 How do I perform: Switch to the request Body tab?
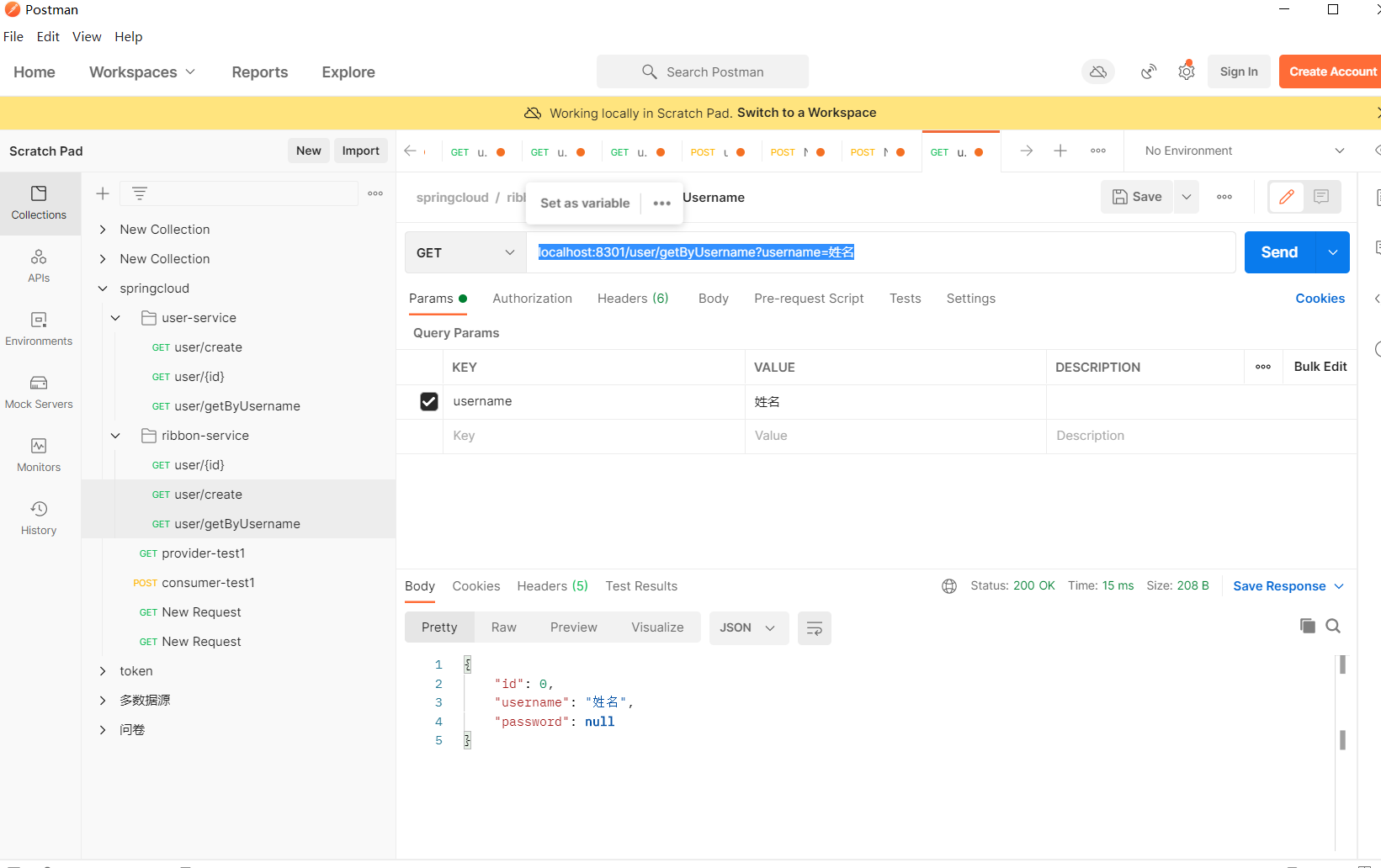(714, 299)
